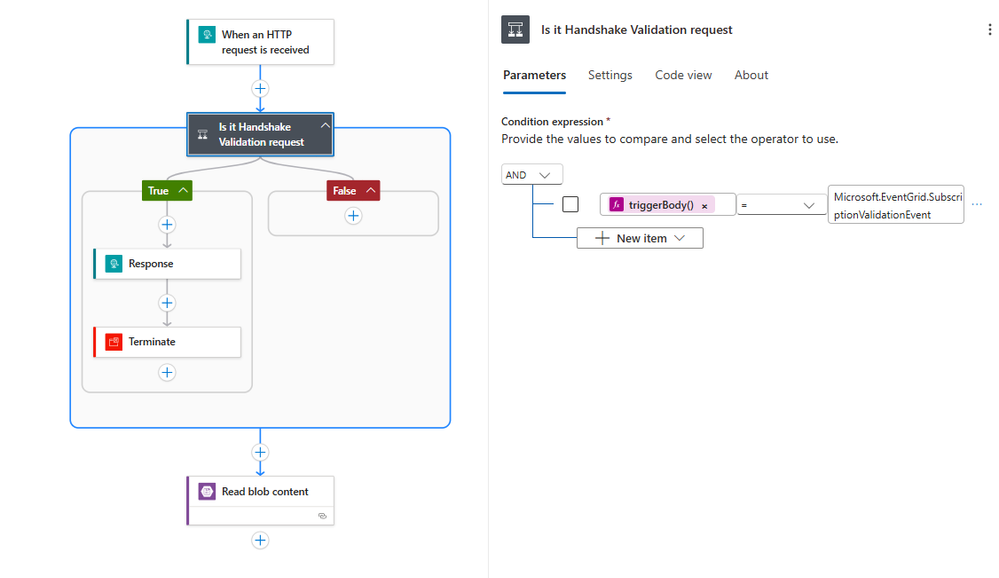
Task: Collapse the True branch
Action: 183,191
